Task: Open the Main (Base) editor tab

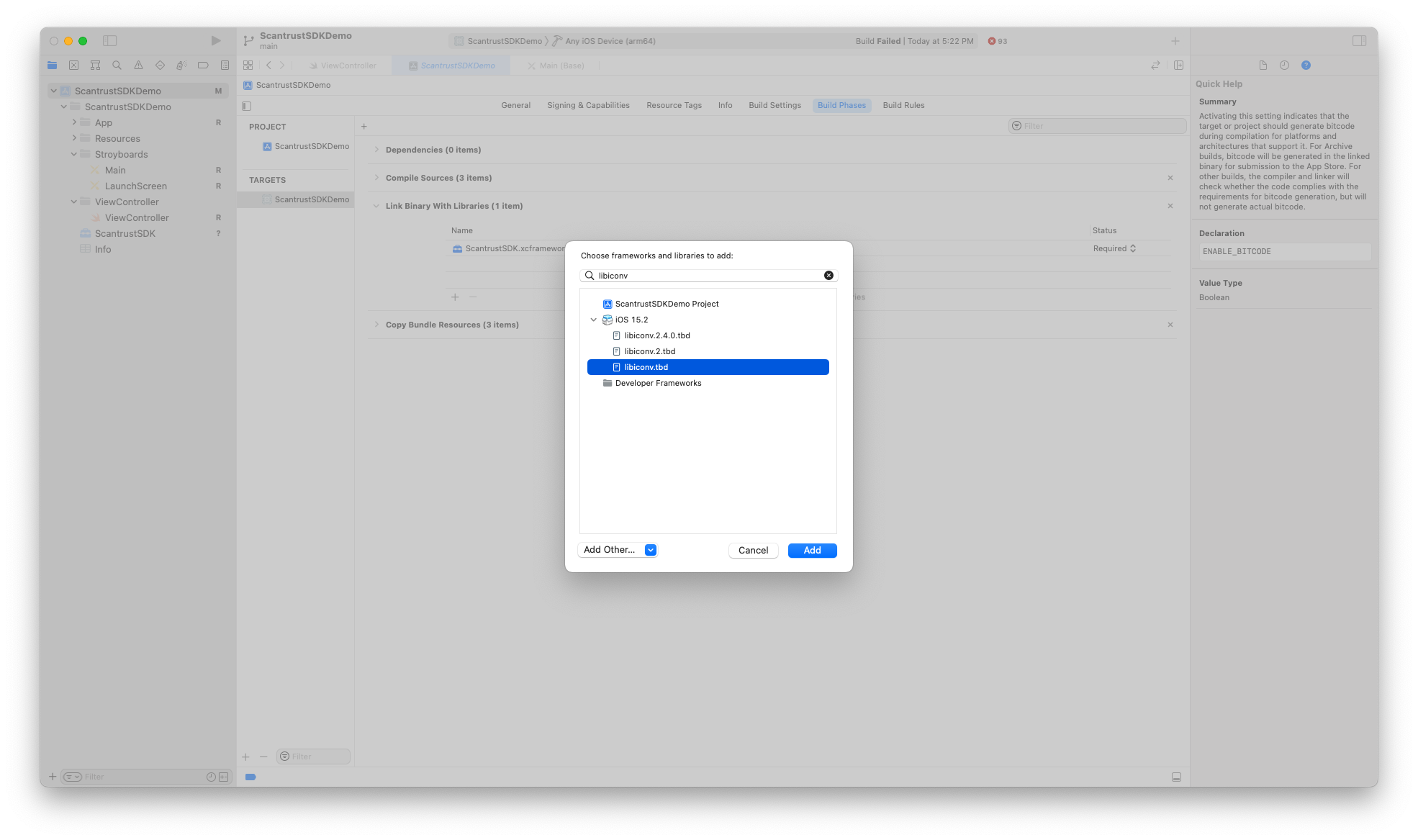Action: (x=556, y=66)
